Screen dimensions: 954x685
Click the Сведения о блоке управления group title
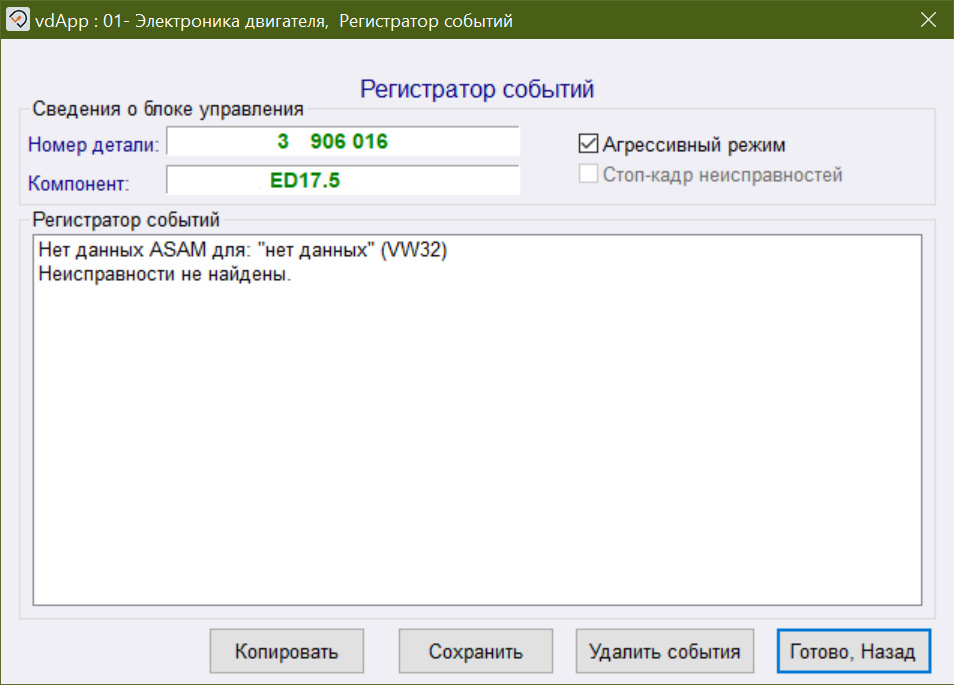[x=168, y=109]
